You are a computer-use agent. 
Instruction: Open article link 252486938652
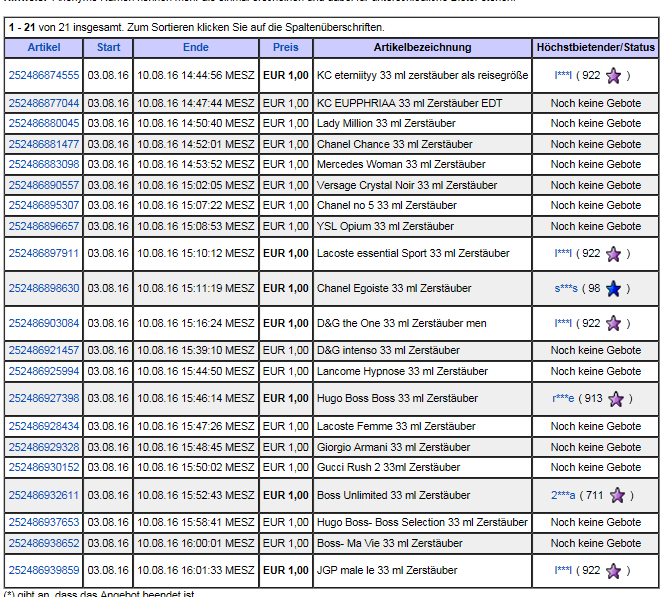click(44, 543)
